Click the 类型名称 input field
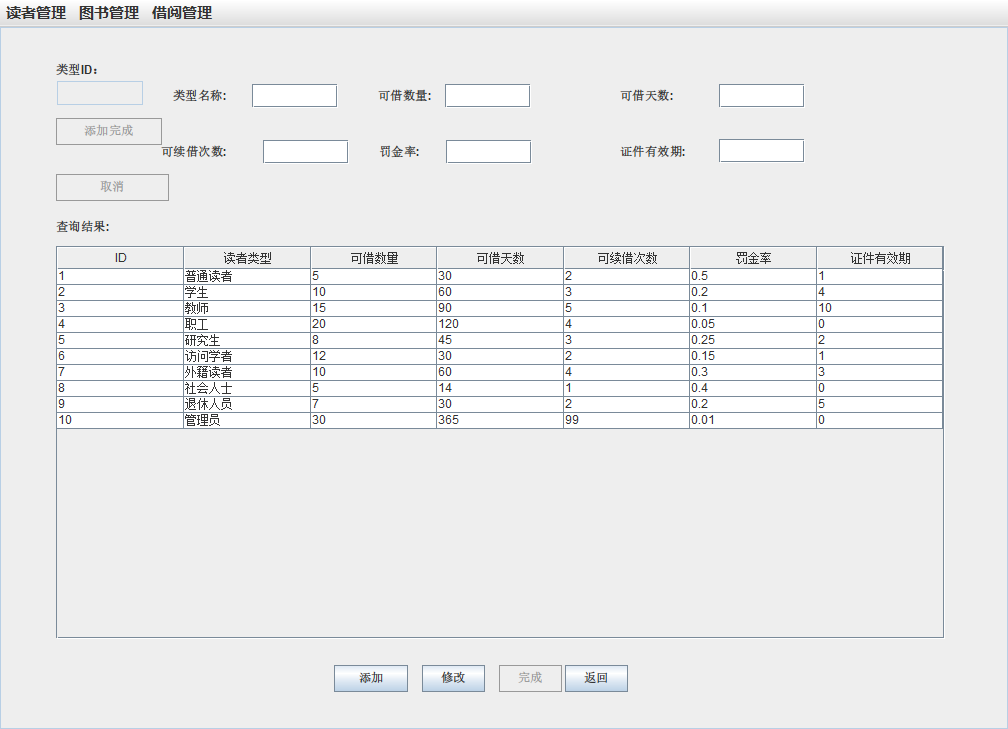The image size is (1008, 729). coord(294,96)
